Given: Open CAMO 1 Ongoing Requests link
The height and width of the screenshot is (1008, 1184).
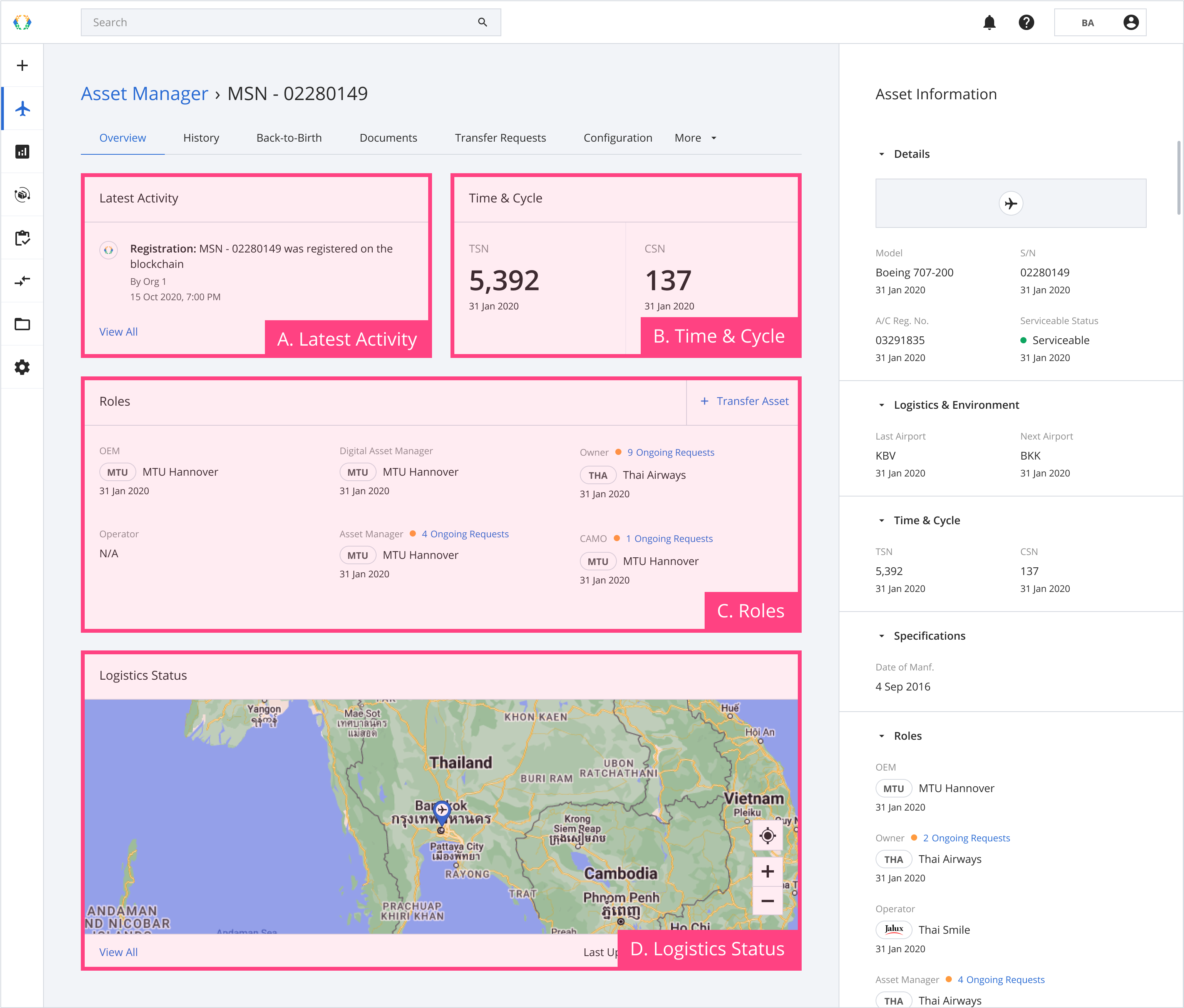Looking at the screenshot, I should [x=669, y=538].
